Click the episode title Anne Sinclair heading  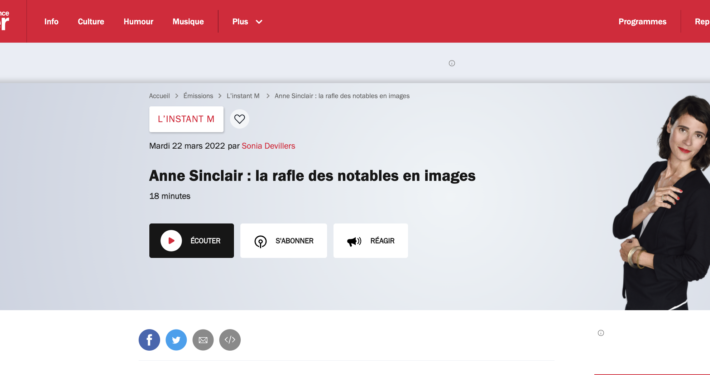(x=312, y=176)
